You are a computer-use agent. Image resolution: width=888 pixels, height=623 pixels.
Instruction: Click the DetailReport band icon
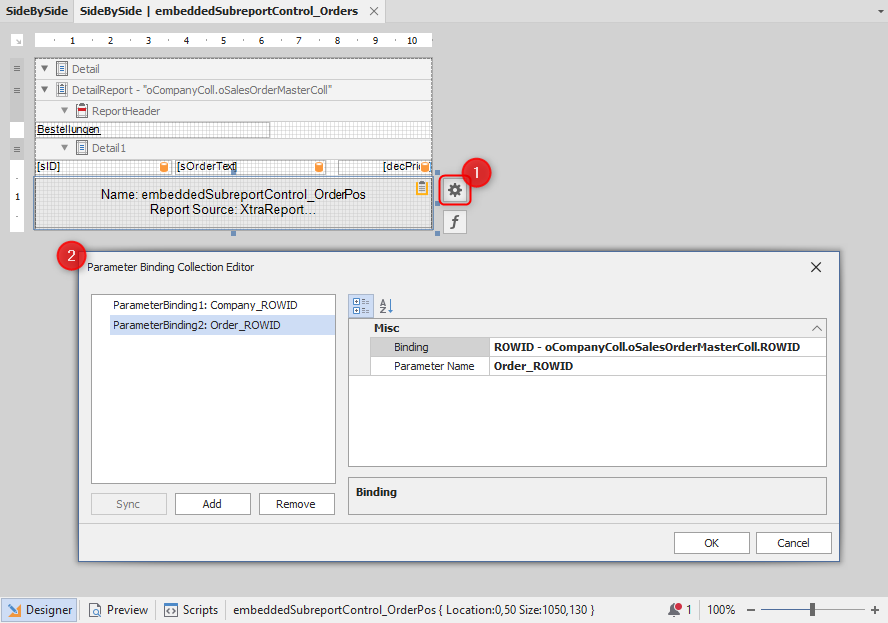[62, 89]
